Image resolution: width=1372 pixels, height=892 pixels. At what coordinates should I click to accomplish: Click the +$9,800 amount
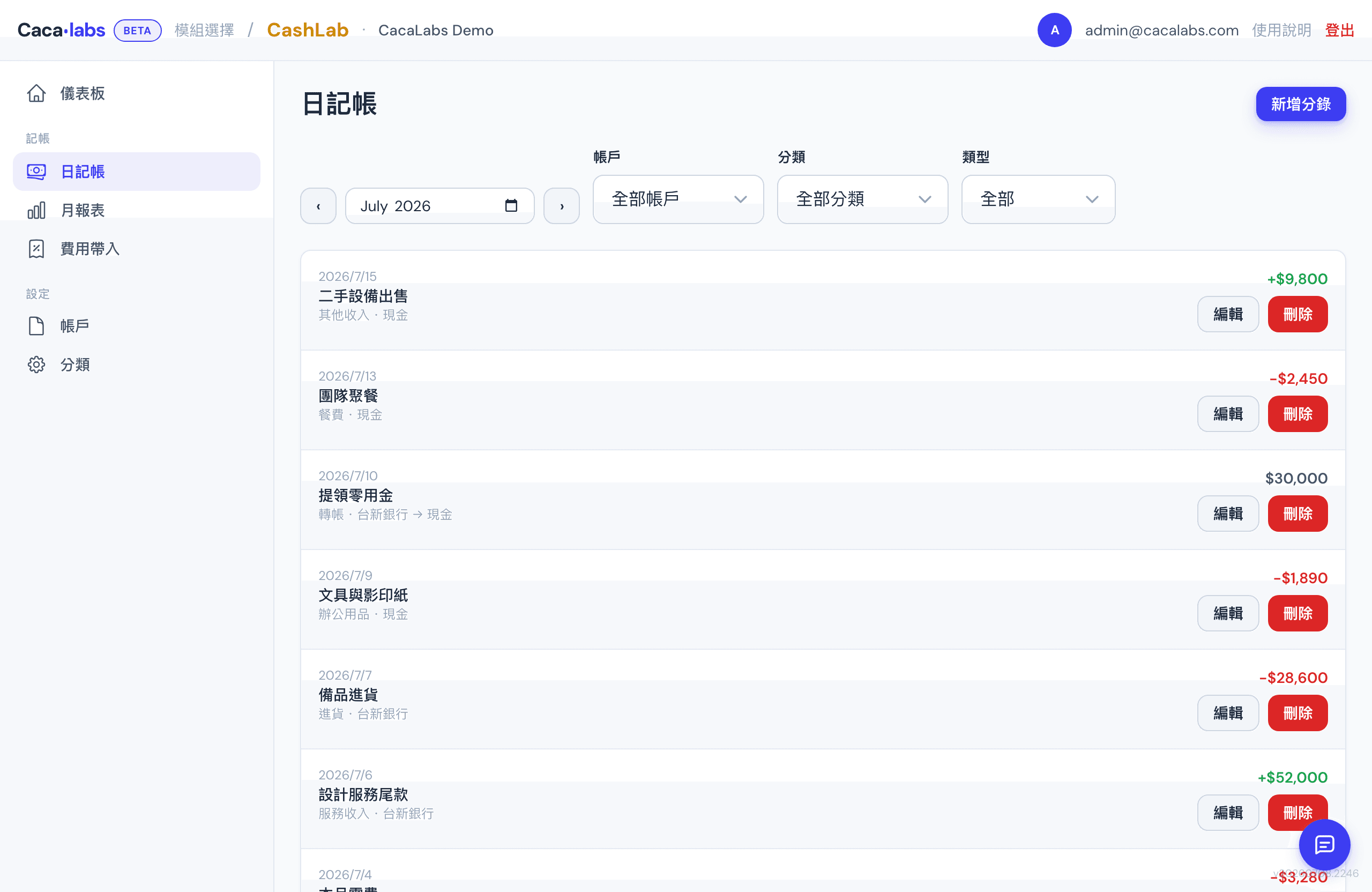(1297, 279)
